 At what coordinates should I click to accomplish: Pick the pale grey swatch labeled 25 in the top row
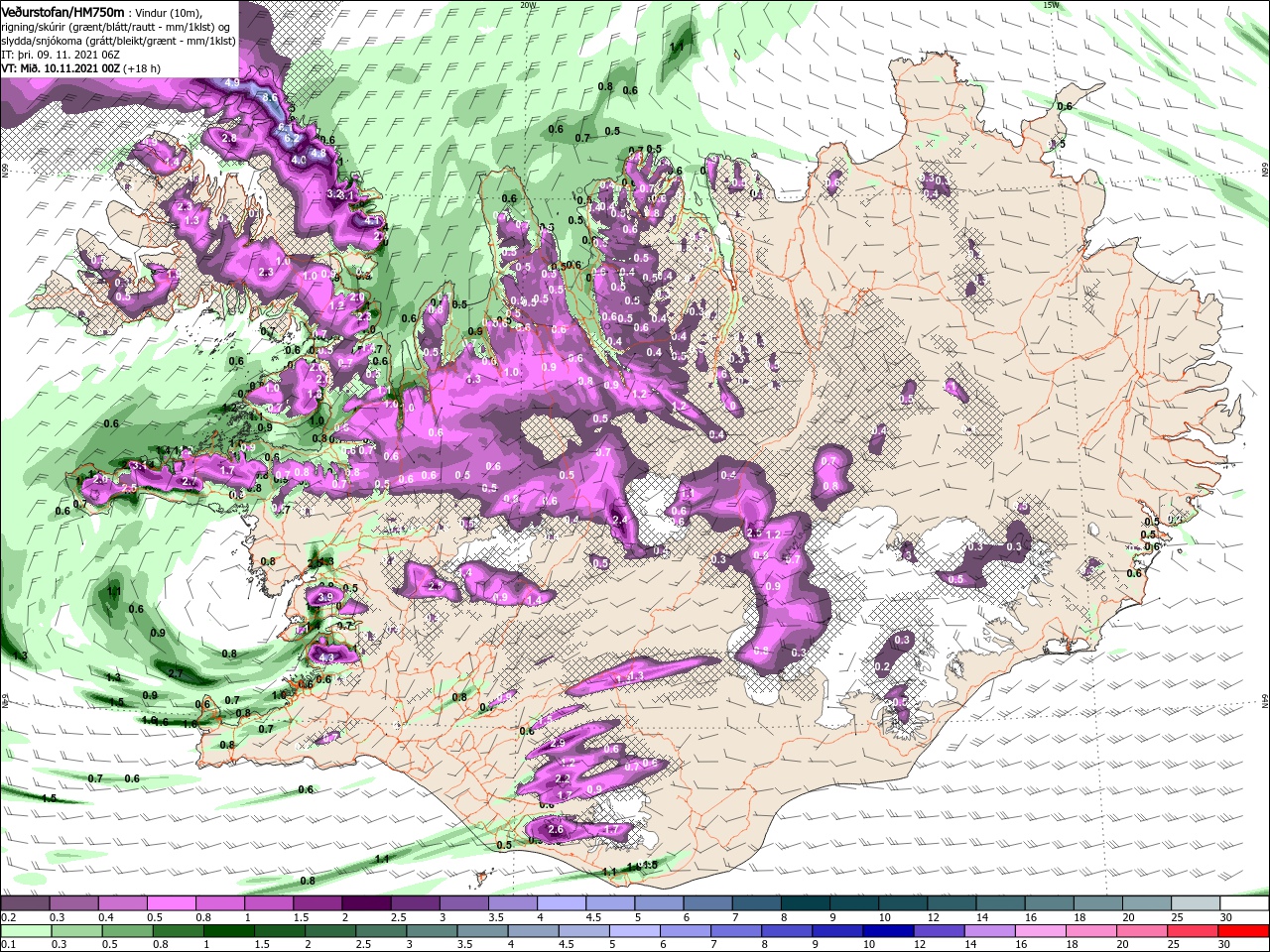[x=1197, y=904]
